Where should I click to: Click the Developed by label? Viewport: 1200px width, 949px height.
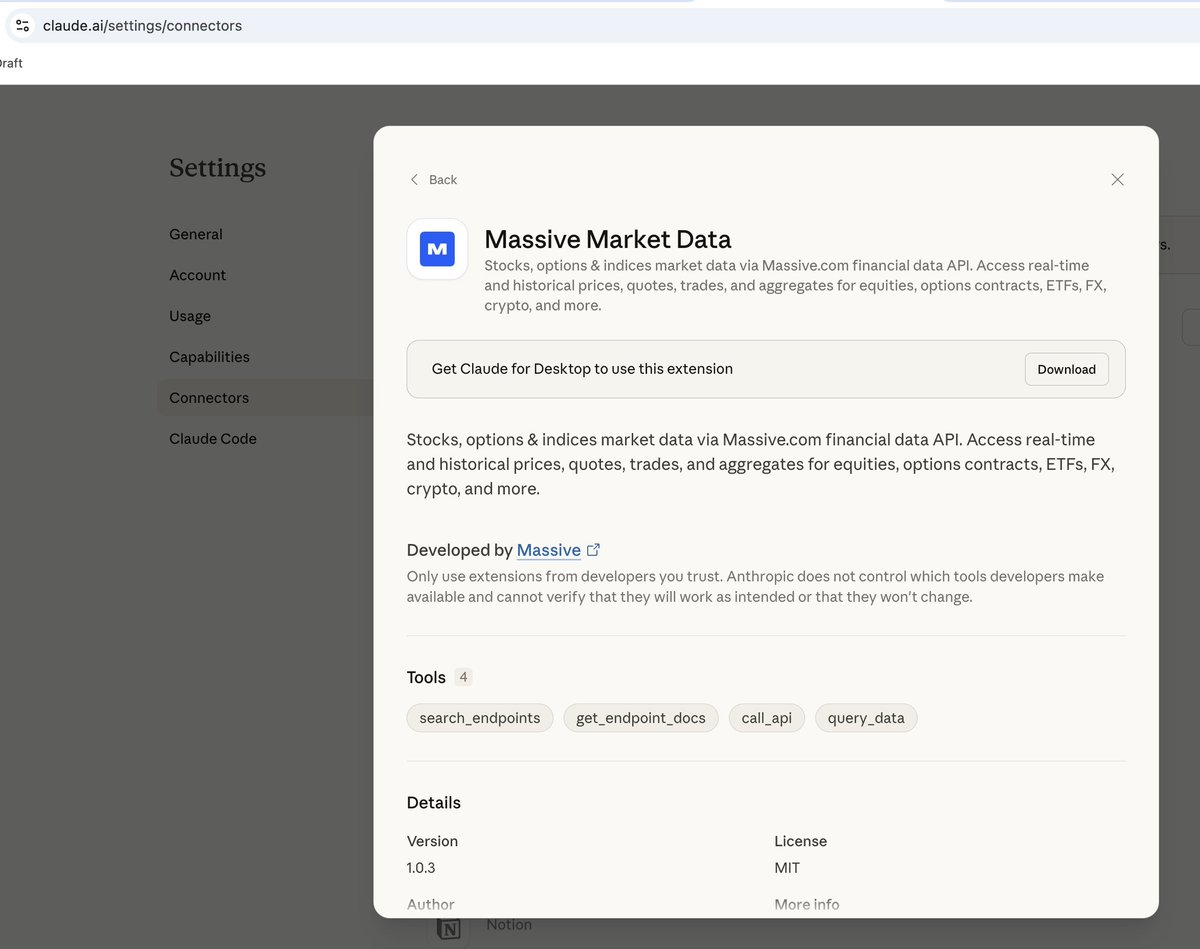460,550
